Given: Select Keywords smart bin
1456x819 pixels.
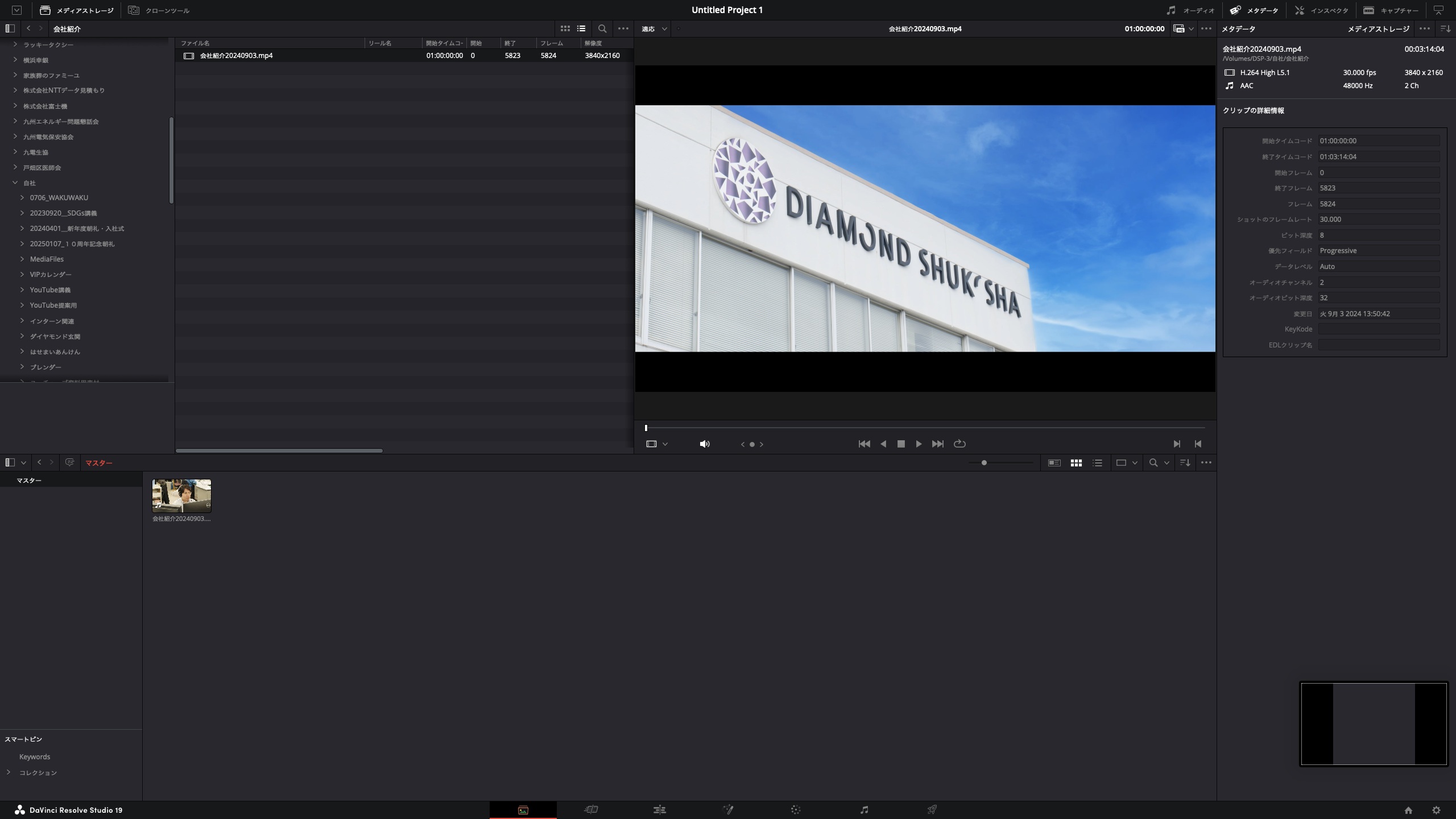Looking at the screenshot, I should pos(35,757).
